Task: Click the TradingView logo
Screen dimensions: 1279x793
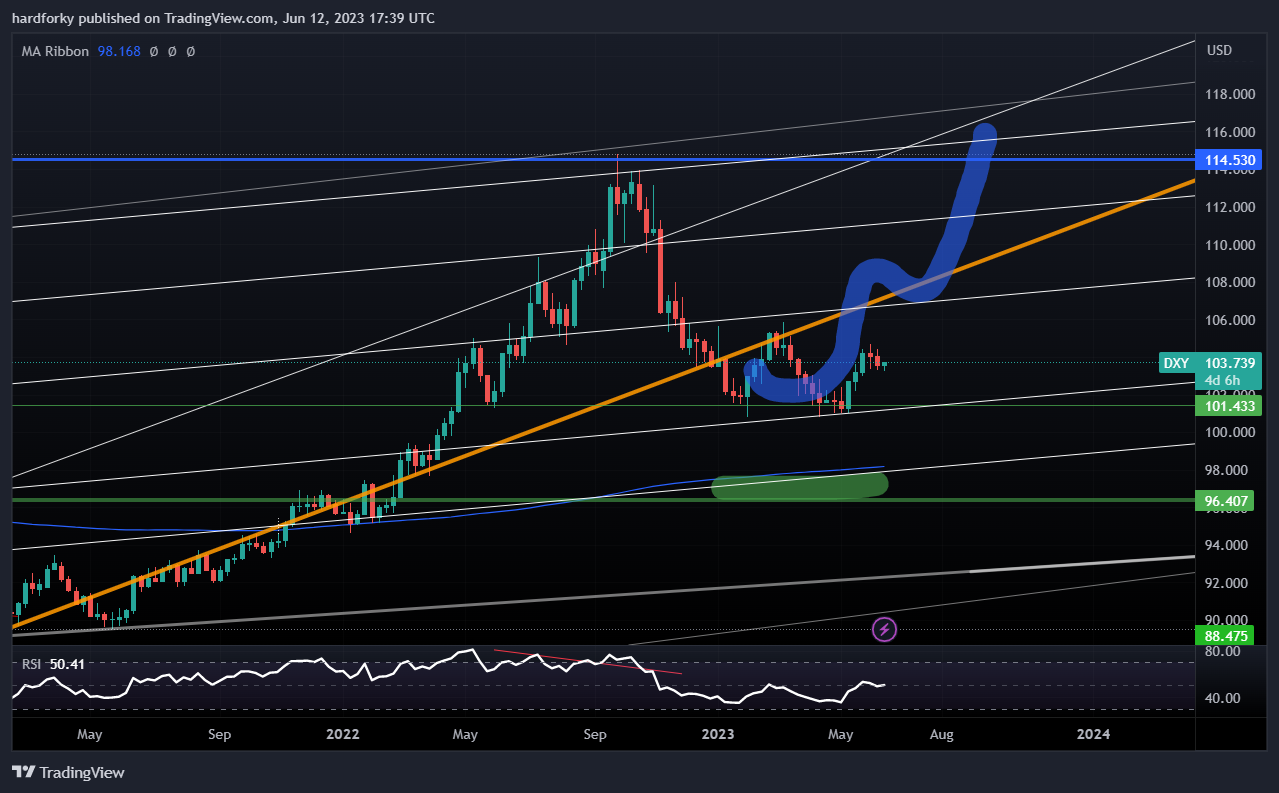Action: tap(68, 772)
